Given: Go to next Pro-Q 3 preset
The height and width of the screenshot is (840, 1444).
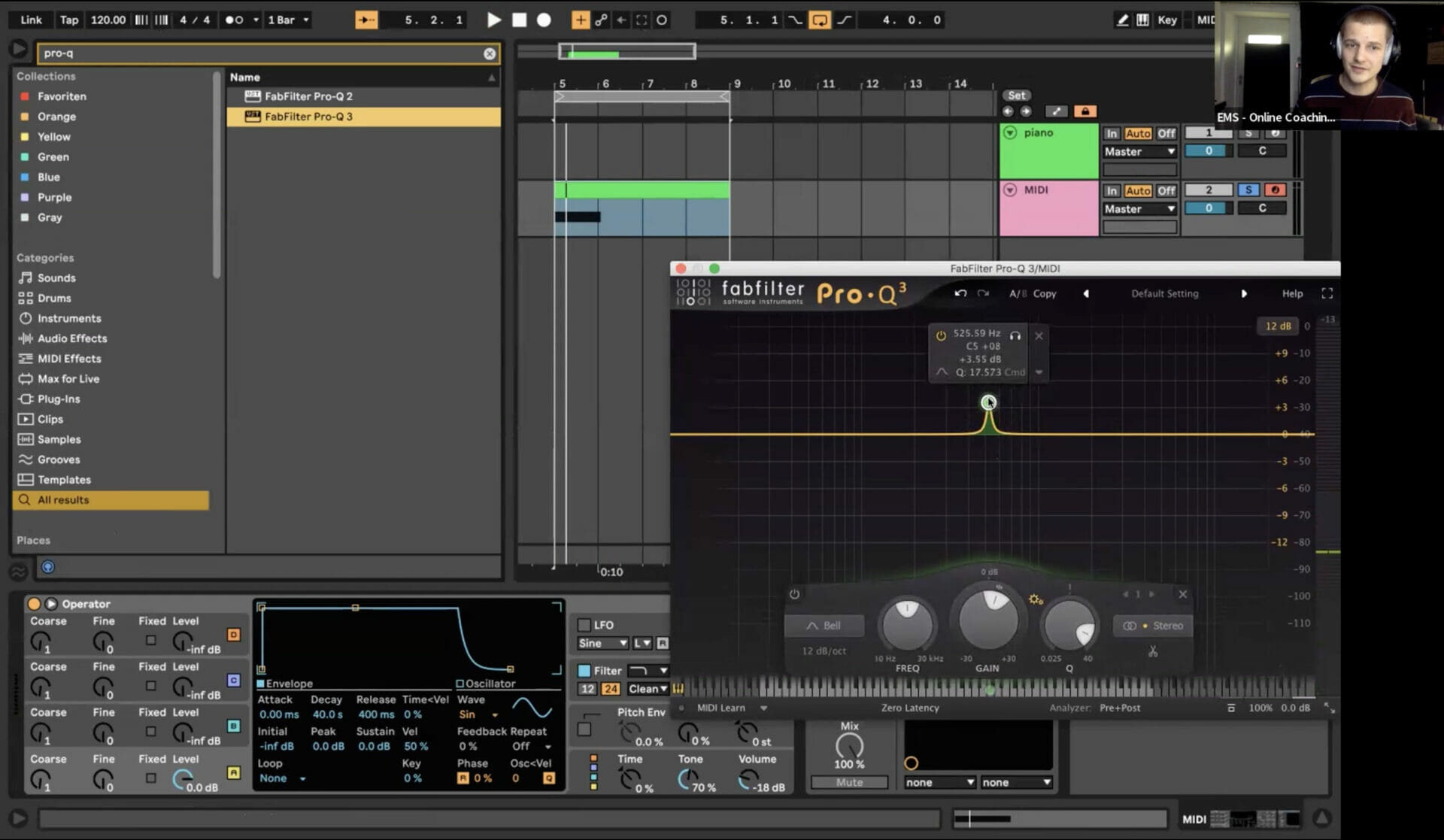Looking at the screenshot, I should pos(1243,294).
